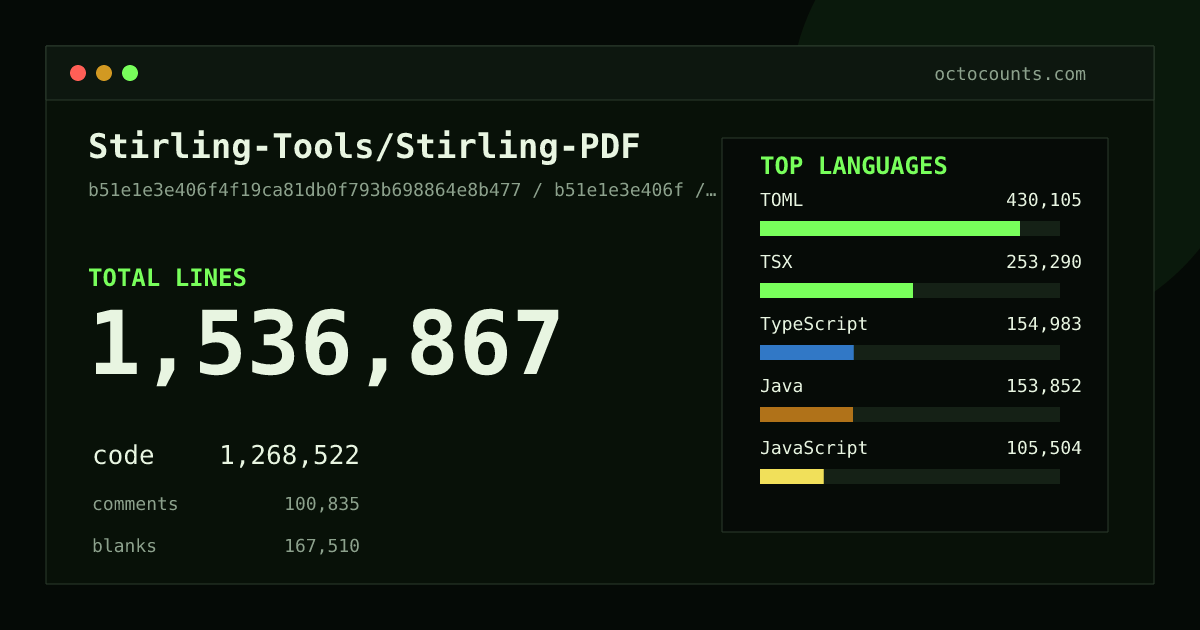Click the Java brown progress bar
1200x630 pixels.
[x=806, y=414]
